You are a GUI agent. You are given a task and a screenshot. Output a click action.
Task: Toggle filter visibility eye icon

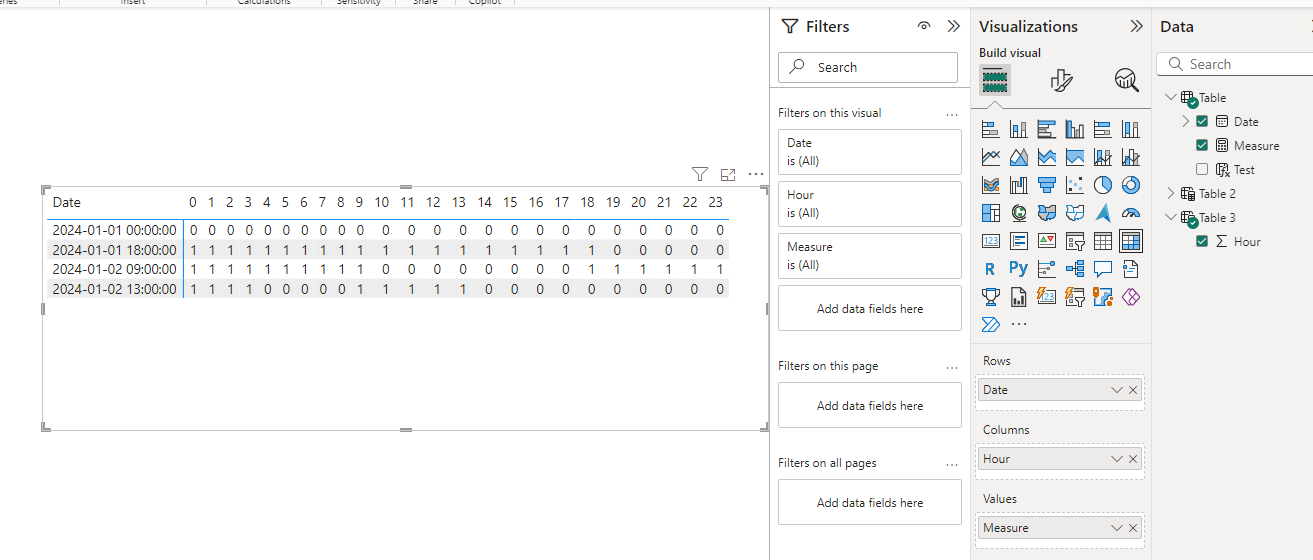click(x=924, y=27)
